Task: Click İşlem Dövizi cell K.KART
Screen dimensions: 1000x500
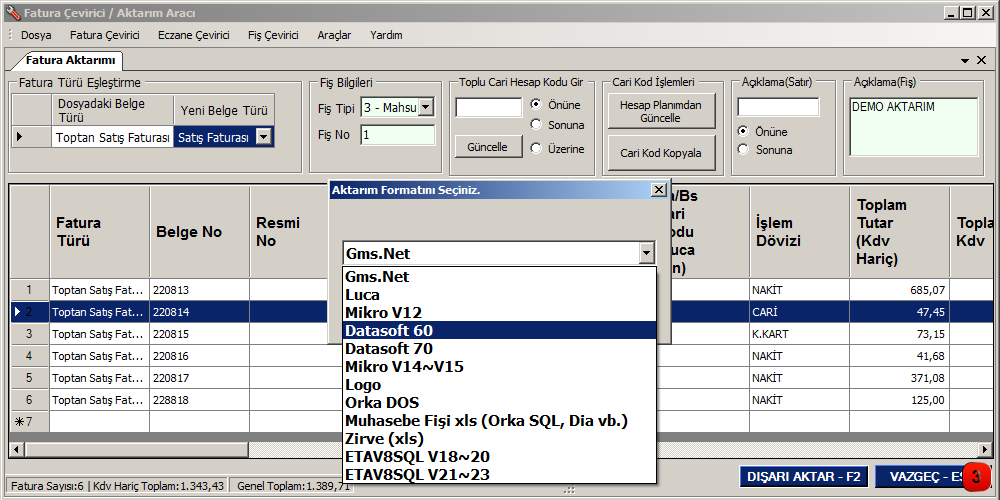Action: click(799, 334)
